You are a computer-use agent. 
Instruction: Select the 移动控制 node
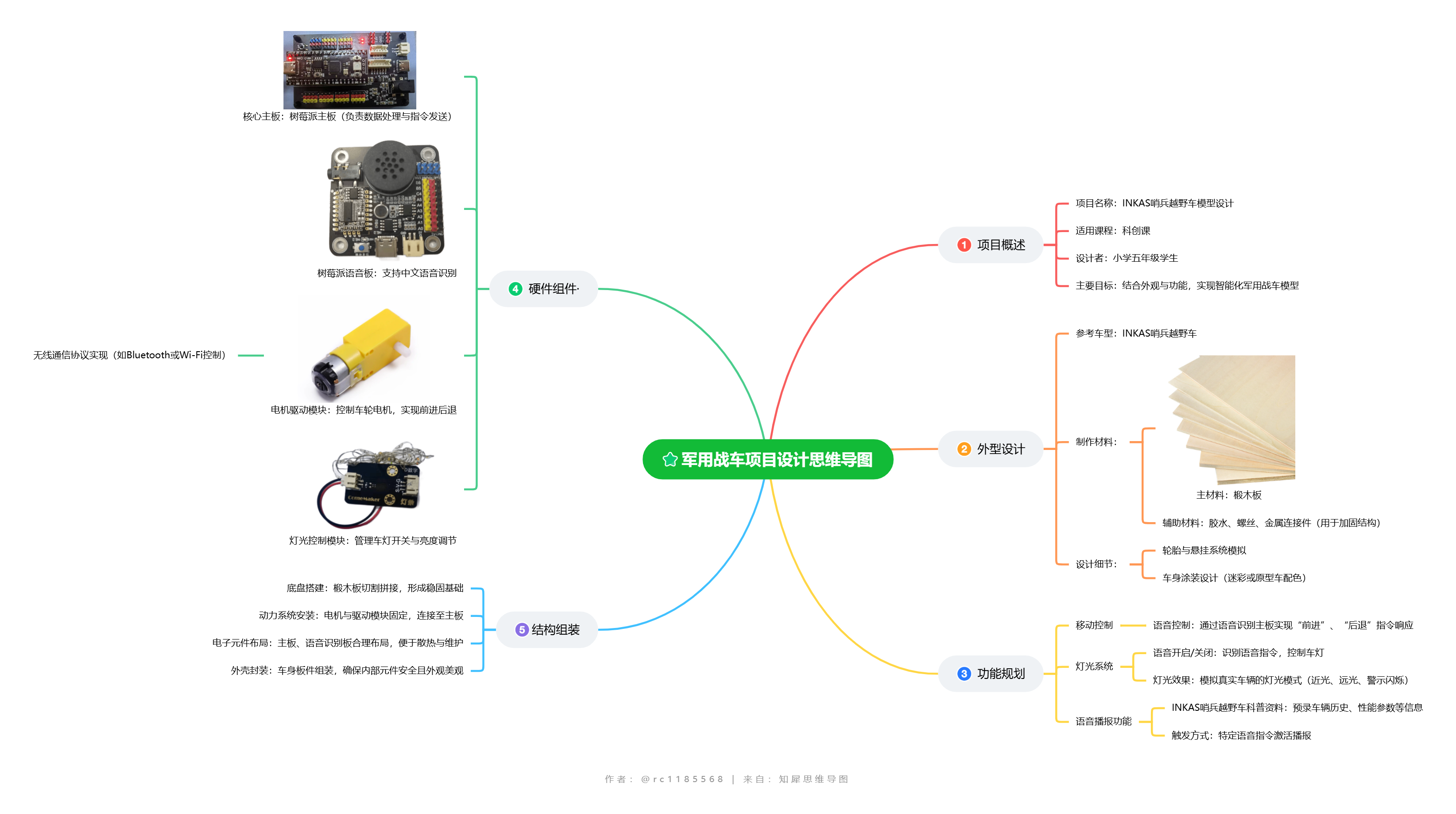point(1094,625)
